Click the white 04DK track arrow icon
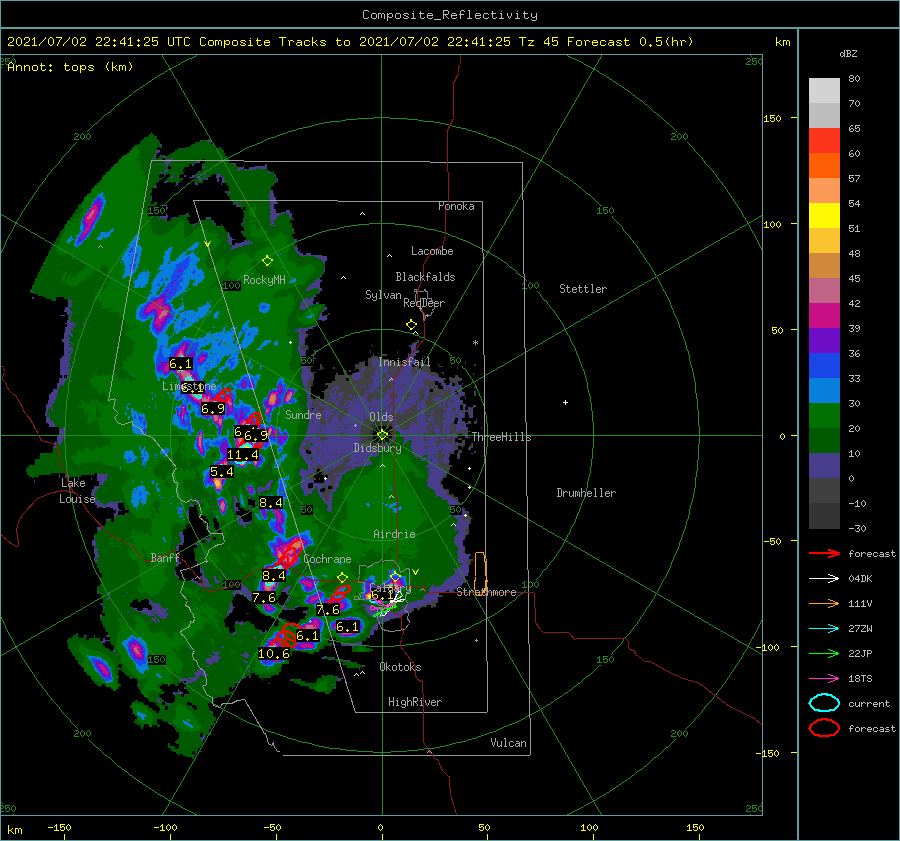 [824, 579]
